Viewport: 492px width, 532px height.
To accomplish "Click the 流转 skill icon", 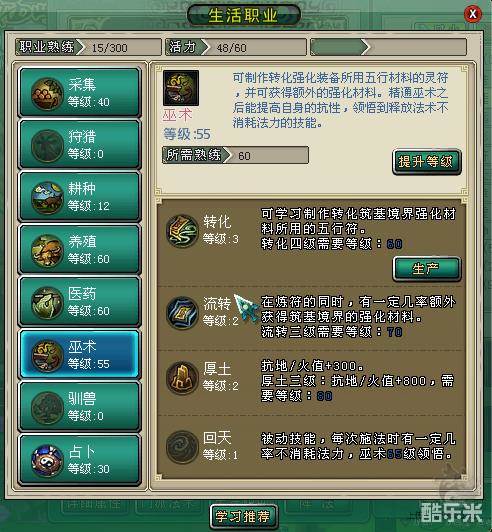I will 182,312.
